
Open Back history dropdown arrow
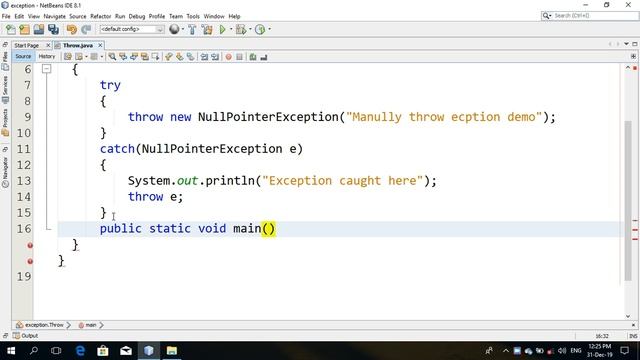[86, 57]
